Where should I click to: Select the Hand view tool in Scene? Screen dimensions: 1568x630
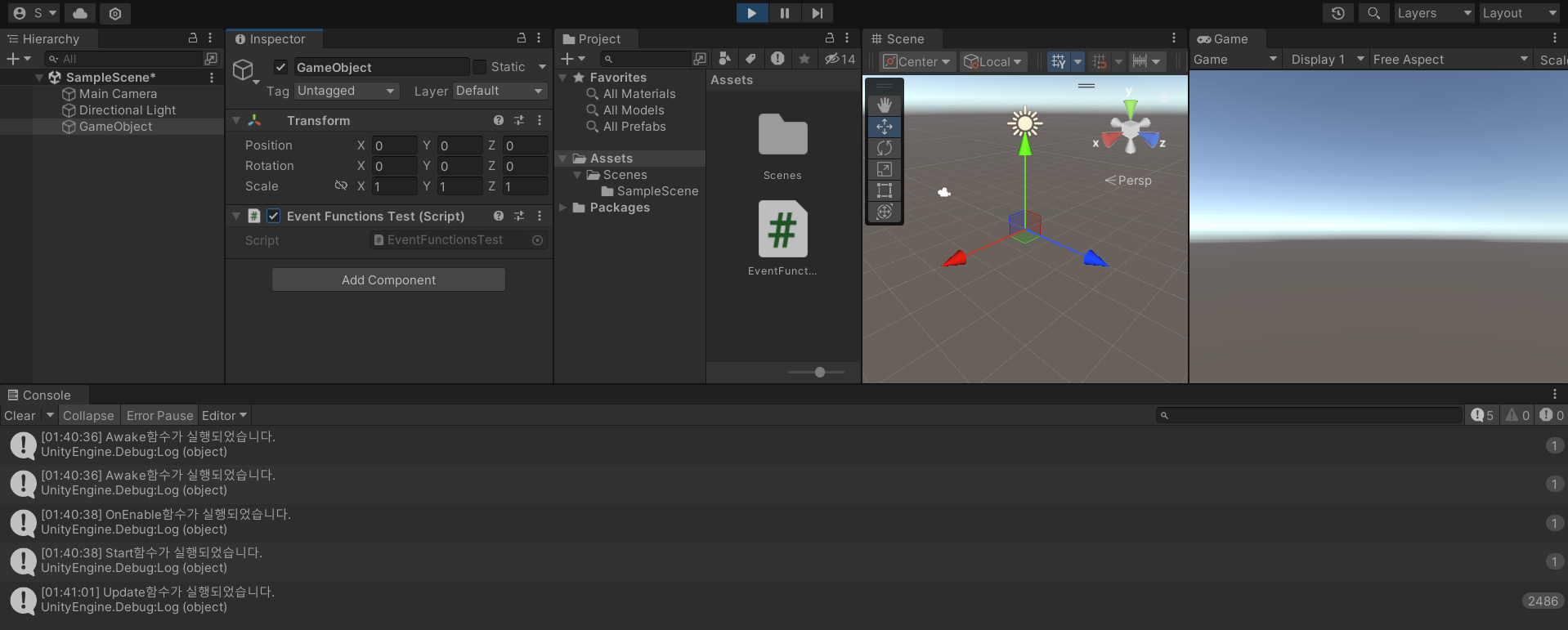coord(885,105)
